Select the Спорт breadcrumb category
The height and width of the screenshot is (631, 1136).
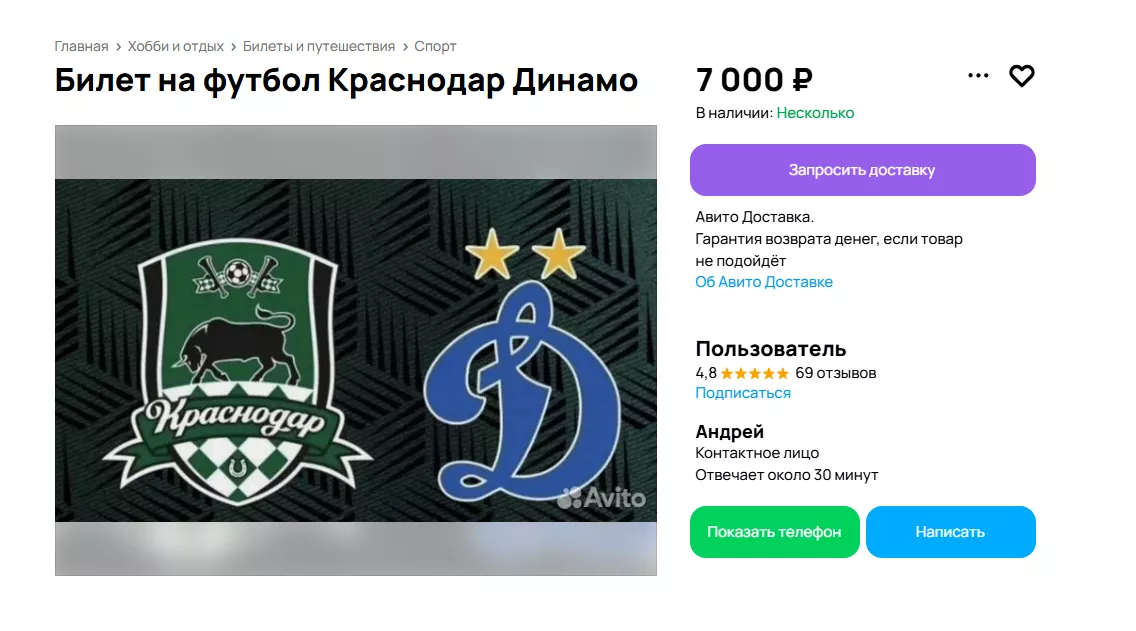435,46
